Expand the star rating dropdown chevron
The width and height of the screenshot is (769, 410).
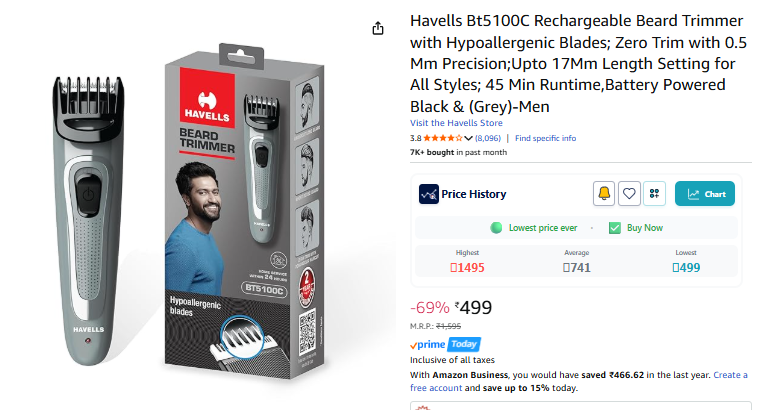pyautogui.click(x=468, y=138)
